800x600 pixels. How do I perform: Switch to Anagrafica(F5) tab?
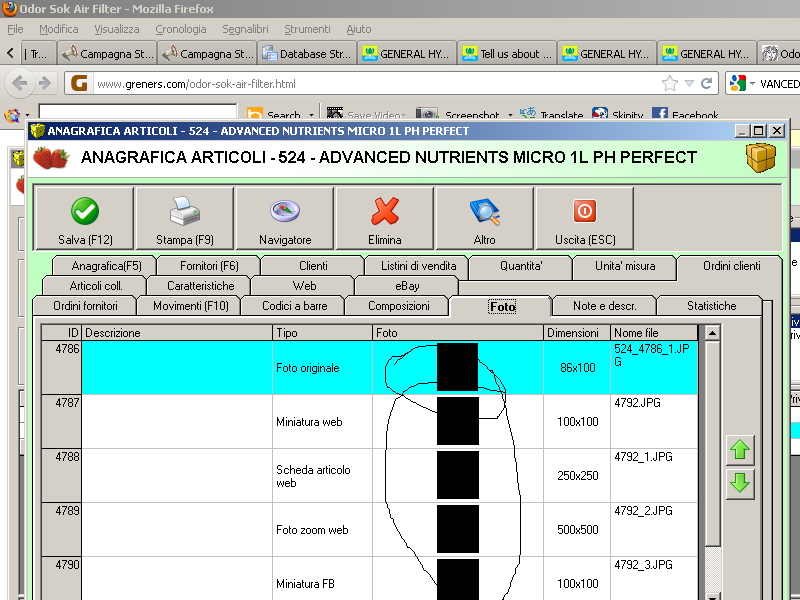pos(106,266)
